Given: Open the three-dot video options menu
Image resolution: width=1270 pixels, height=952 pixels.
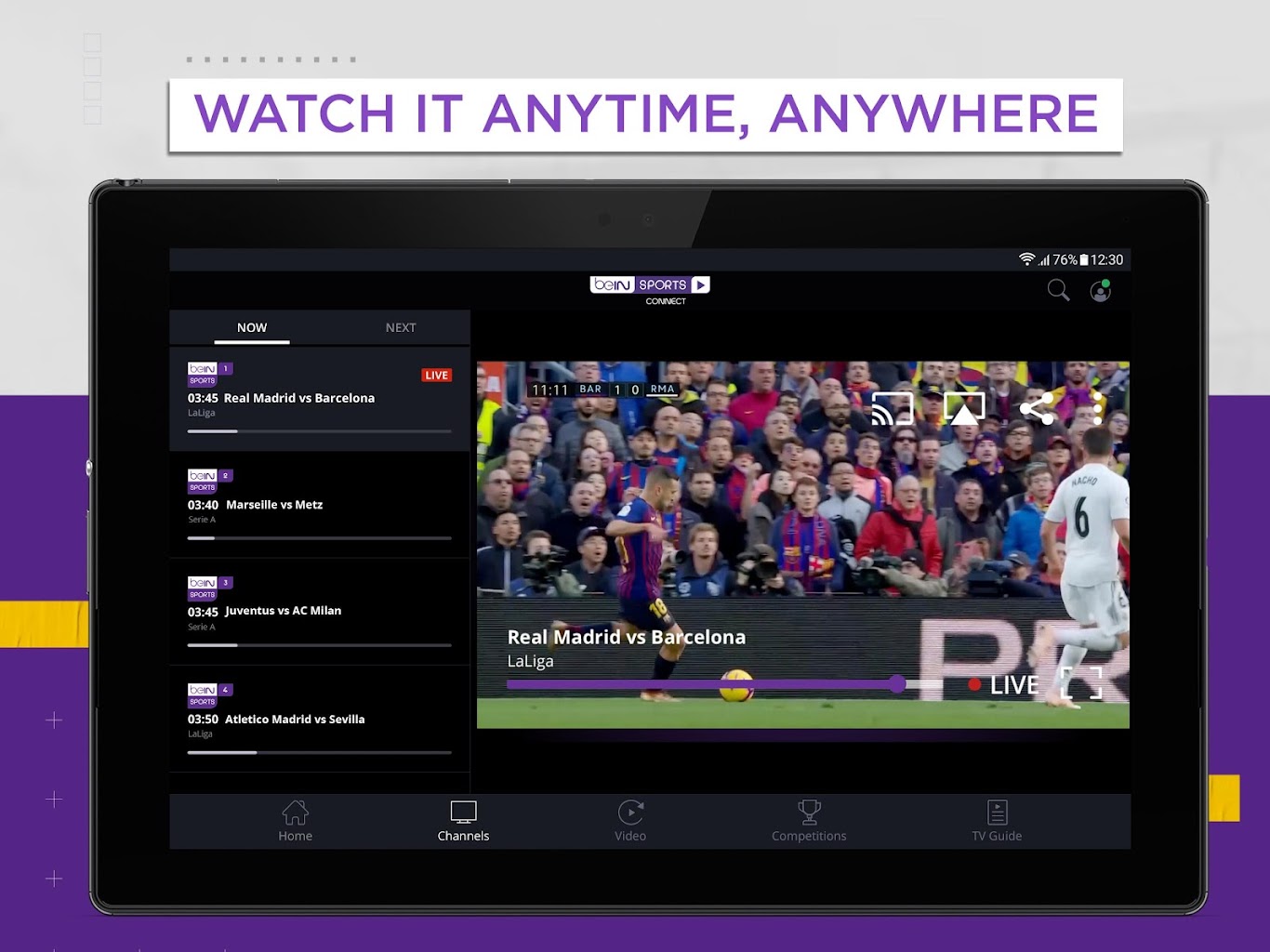Looking at the screenshot, I should point(1098,409).
